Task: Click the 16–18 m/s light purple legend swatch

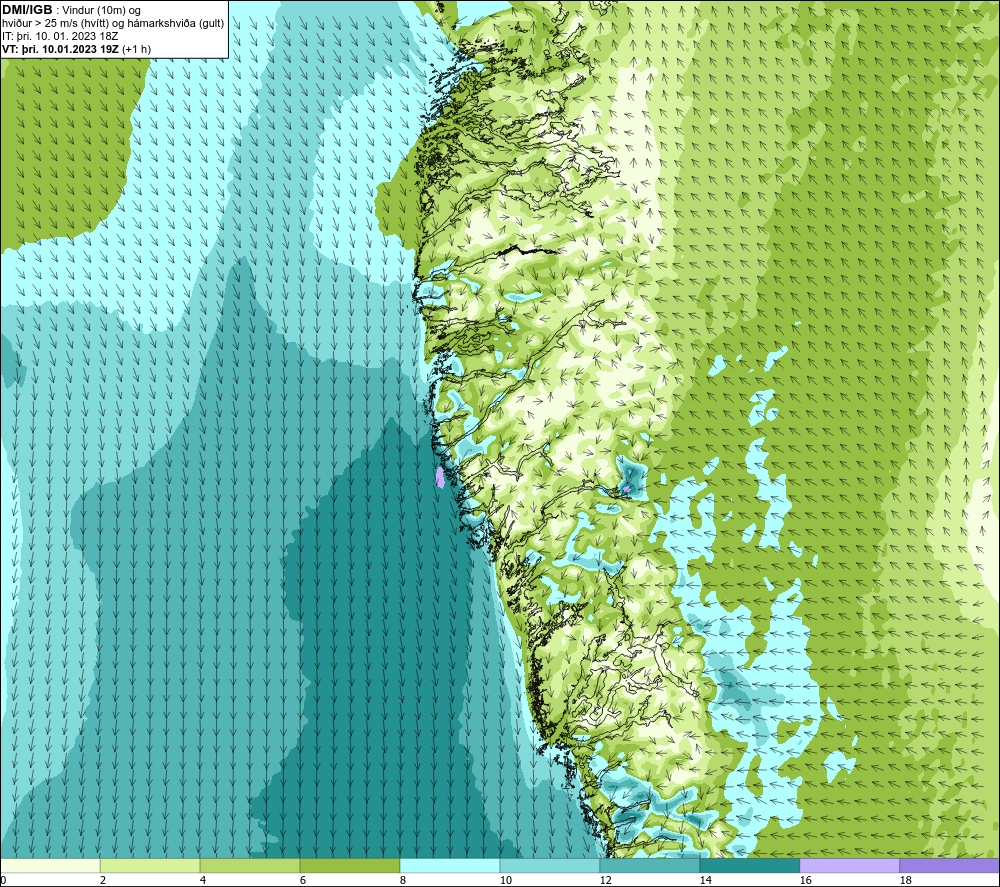Action: pos(849,865)
